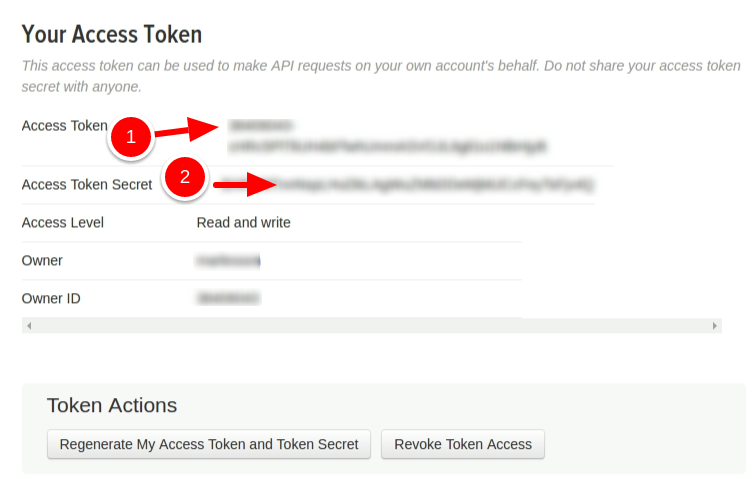Click the right scrollbar arrow

pyautogui.click(x=715, y=326)
